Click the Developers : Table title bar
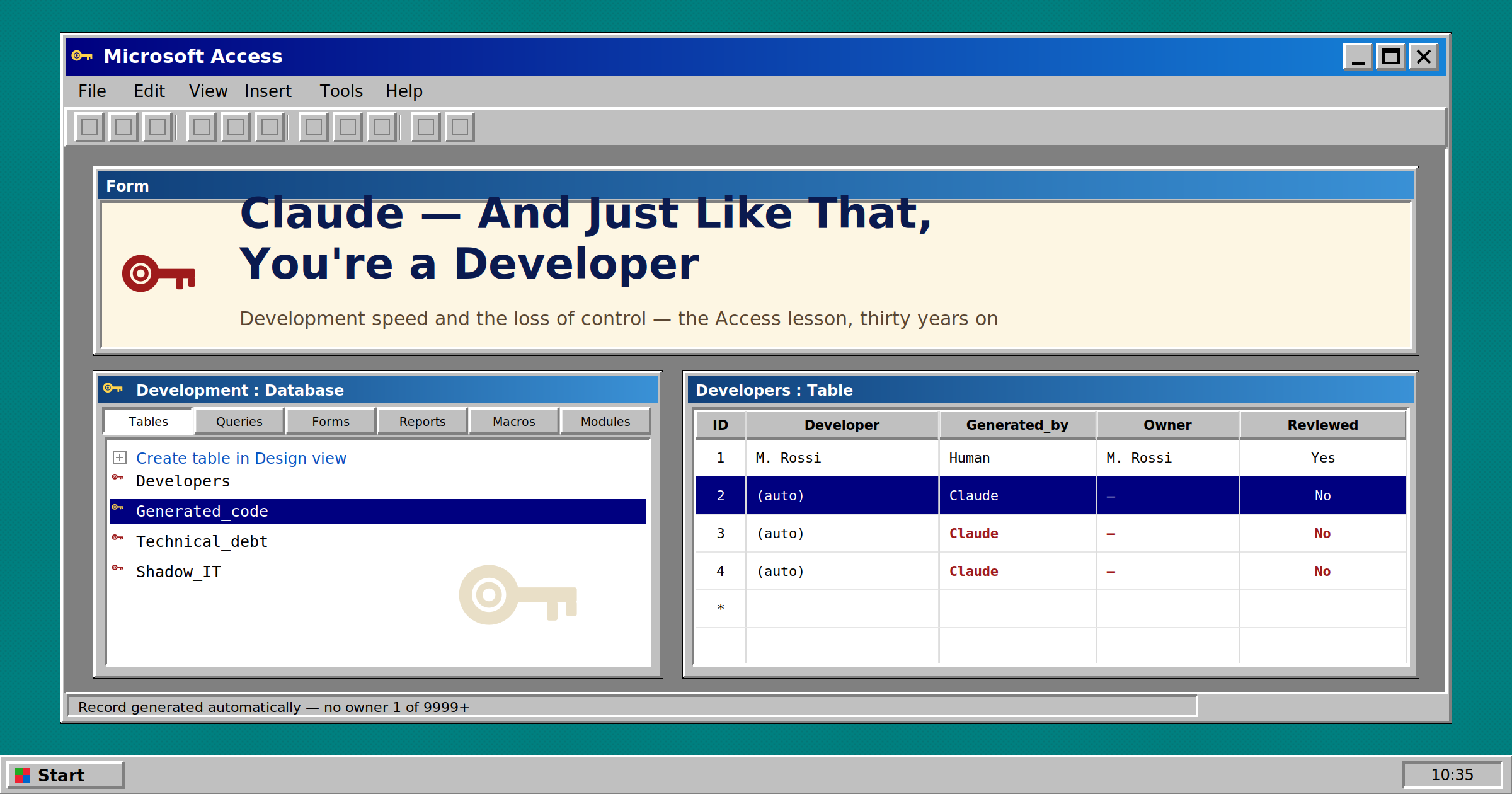 pyautogui.click(x=1050, y=390)
